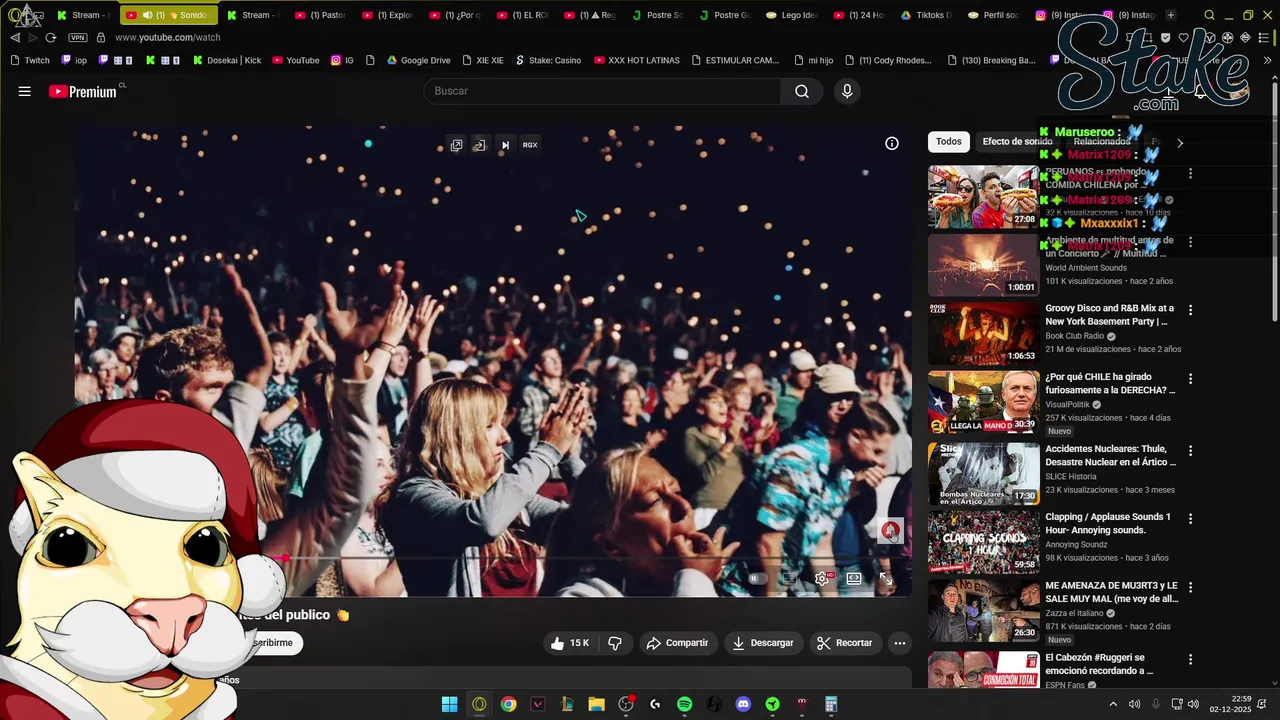This screenshot has width=1280, height=720.
Task: Select the Efecto de sonido chip
Action: 1017,142
